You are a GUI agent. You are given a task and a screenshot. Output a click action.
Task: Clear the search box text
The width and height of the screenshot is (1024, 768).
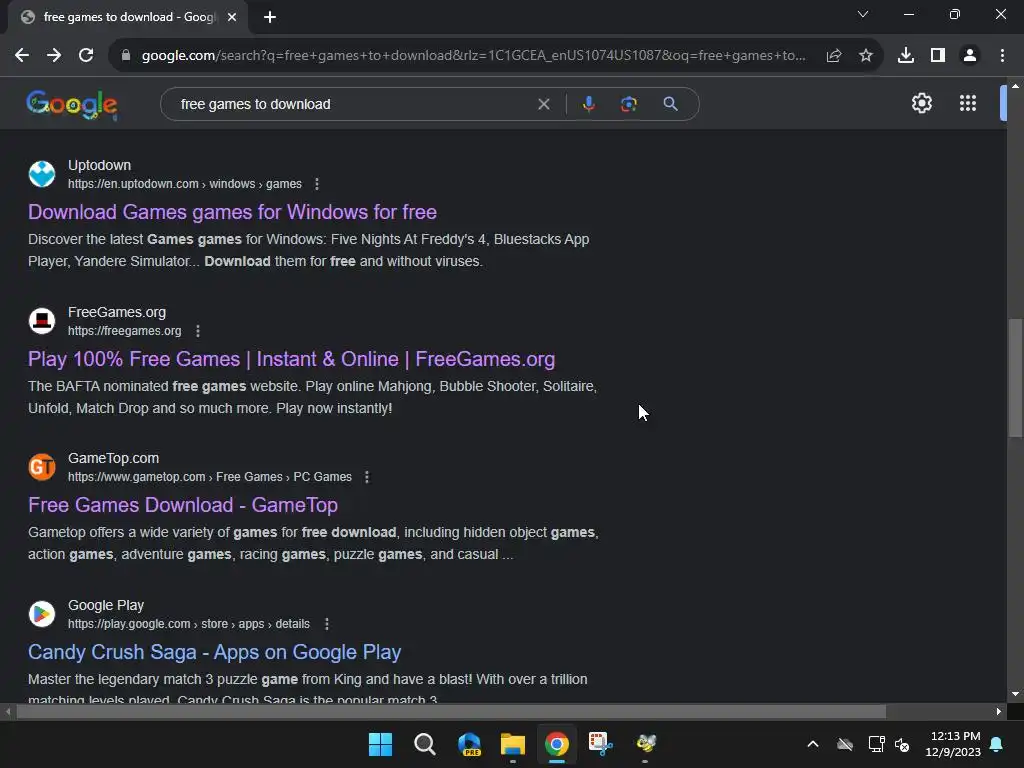click(x=543, y=104)
